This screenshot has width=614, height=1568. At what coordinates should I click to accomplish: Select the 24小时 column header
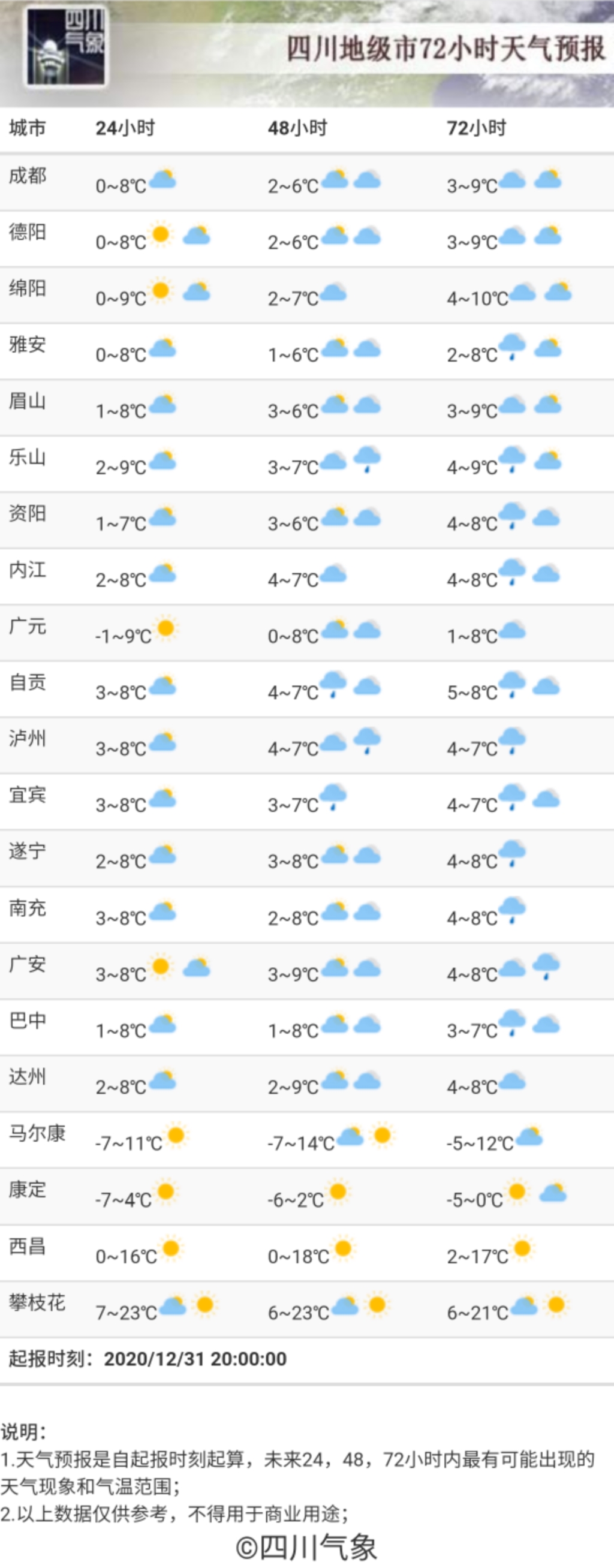pos(125,128)
